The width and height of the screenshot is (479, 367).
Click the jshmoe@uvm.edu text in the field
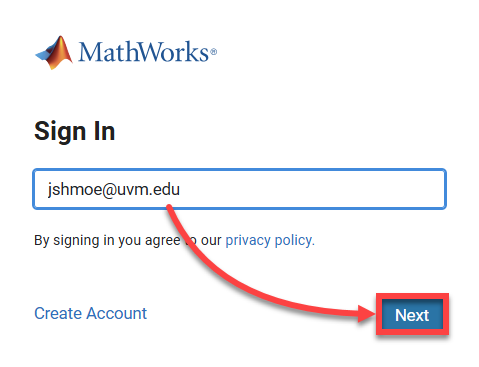click(114, 189)
